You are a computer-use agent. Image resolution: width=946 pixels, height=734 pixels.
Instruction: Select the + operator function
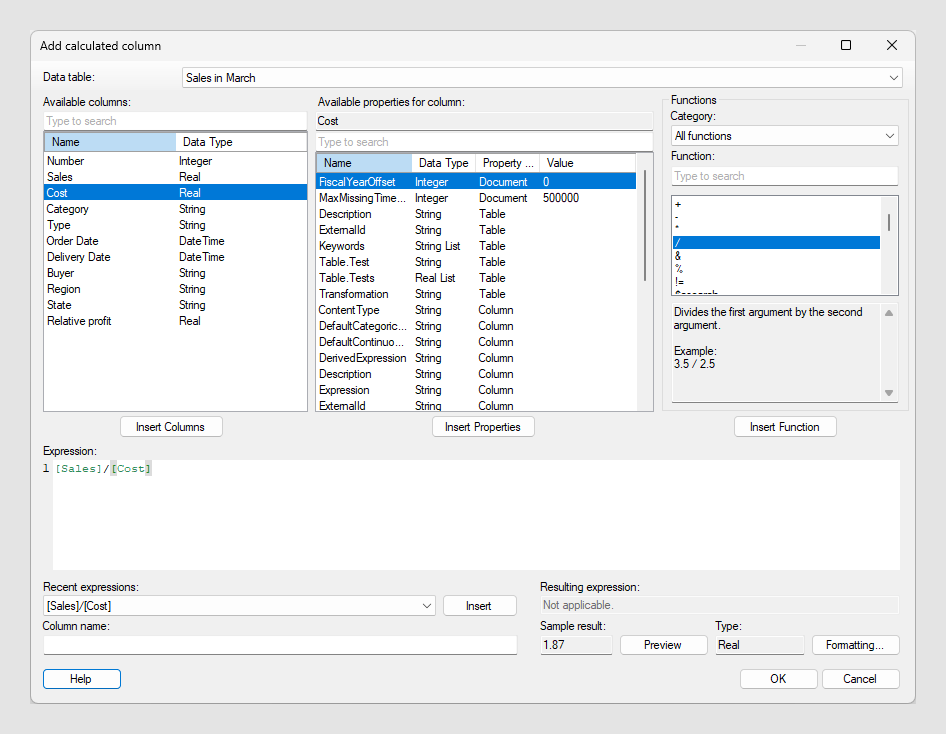click(x=776, y=204)
